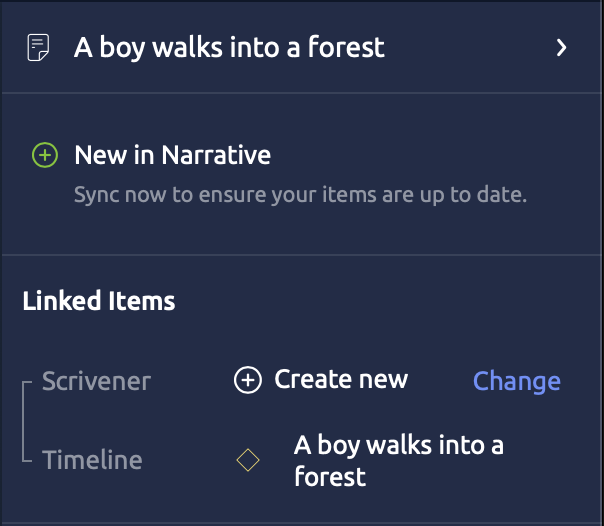
Task: Click the bracket joining Scrivener and Timeline
Action: pos(24,420)
